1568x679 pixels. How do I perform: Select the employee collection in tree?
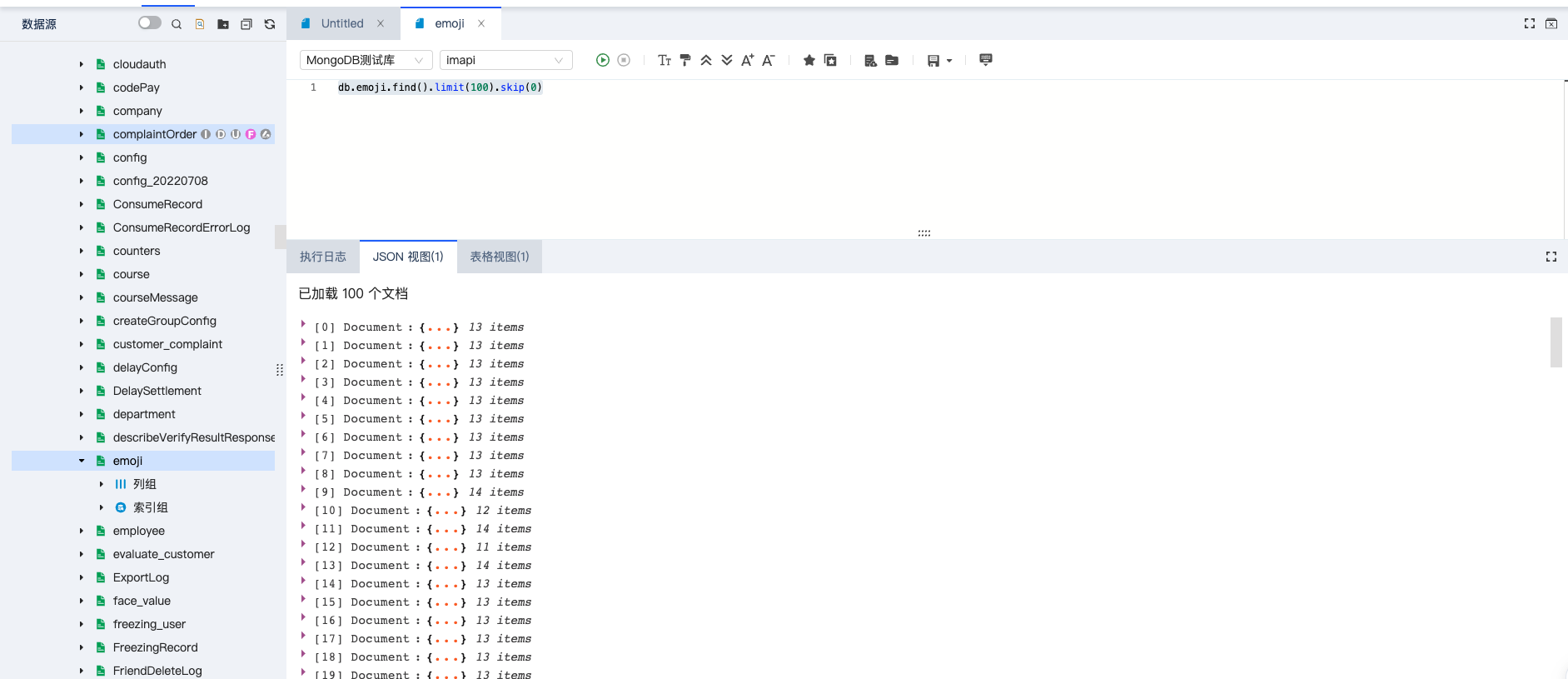coord(139,531)
